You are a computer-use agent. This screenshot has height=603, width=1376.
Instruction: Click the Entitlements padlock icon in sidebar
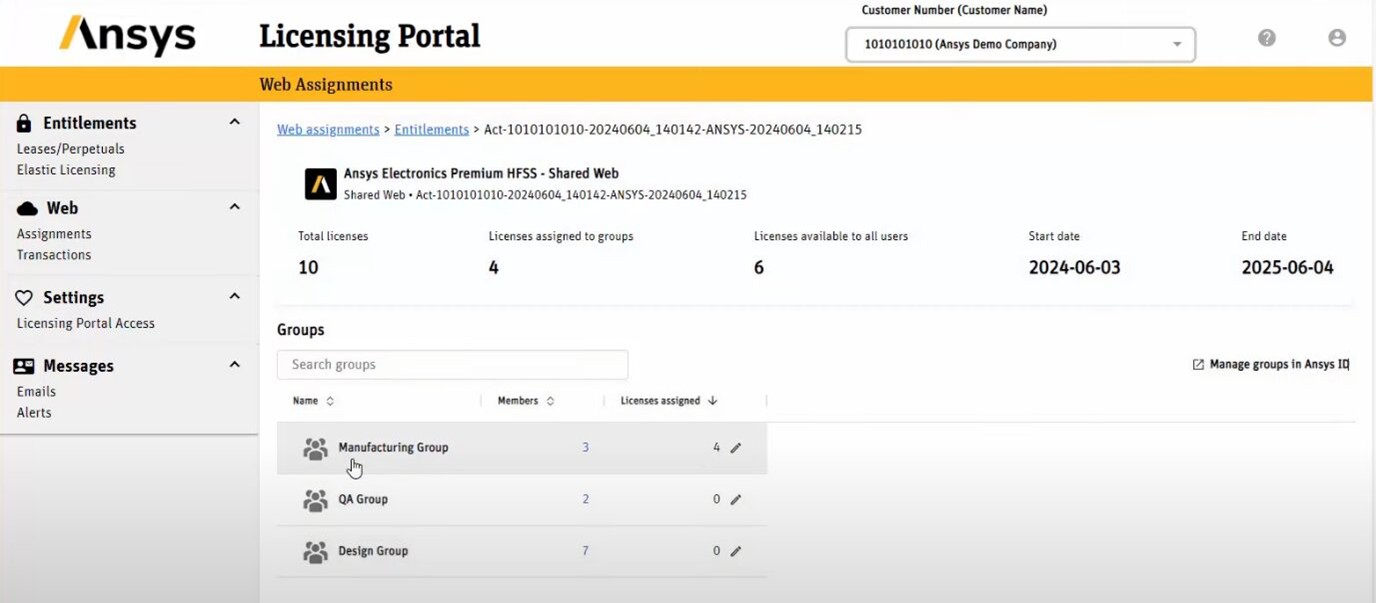click(23, 122)
